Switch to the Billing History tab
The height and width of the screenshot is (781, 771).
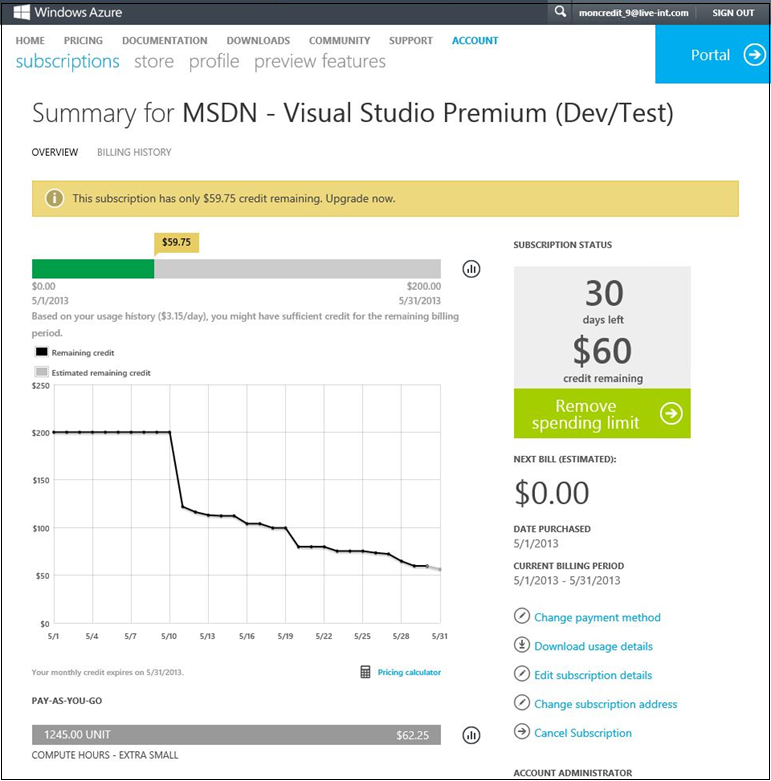(134, 152)
